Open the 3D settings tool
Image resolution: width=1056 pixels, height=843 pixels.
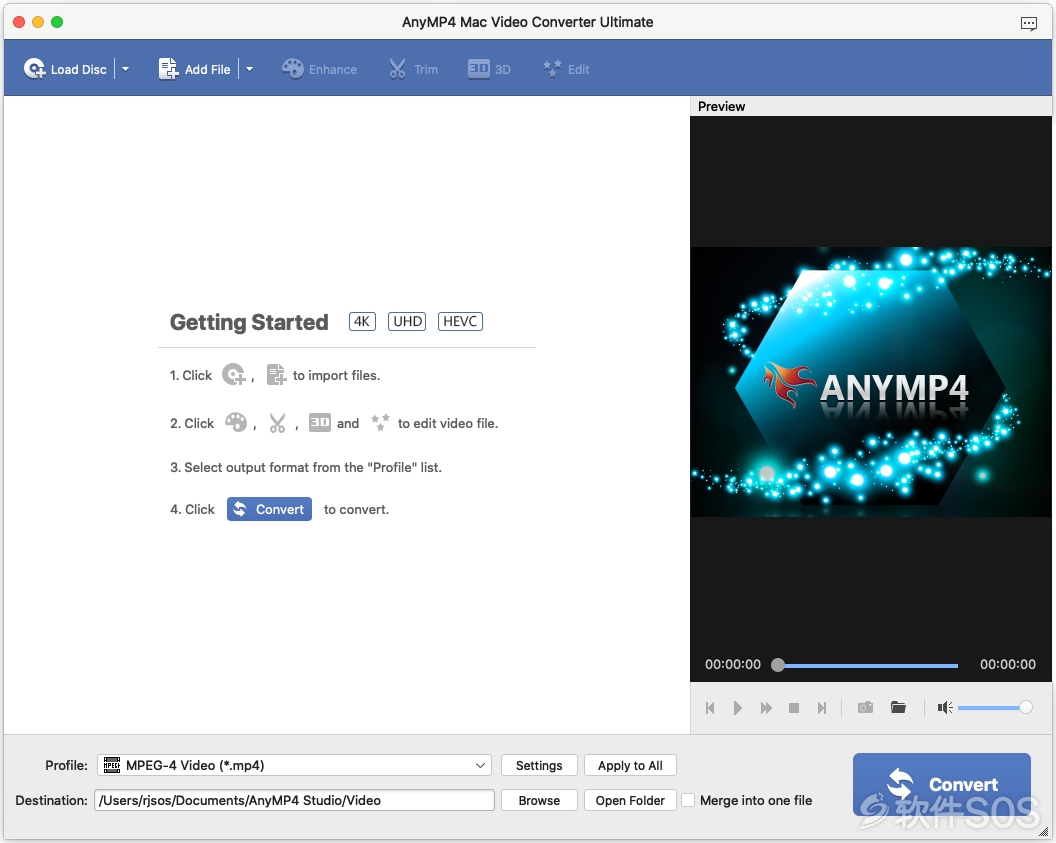point(489,69)
